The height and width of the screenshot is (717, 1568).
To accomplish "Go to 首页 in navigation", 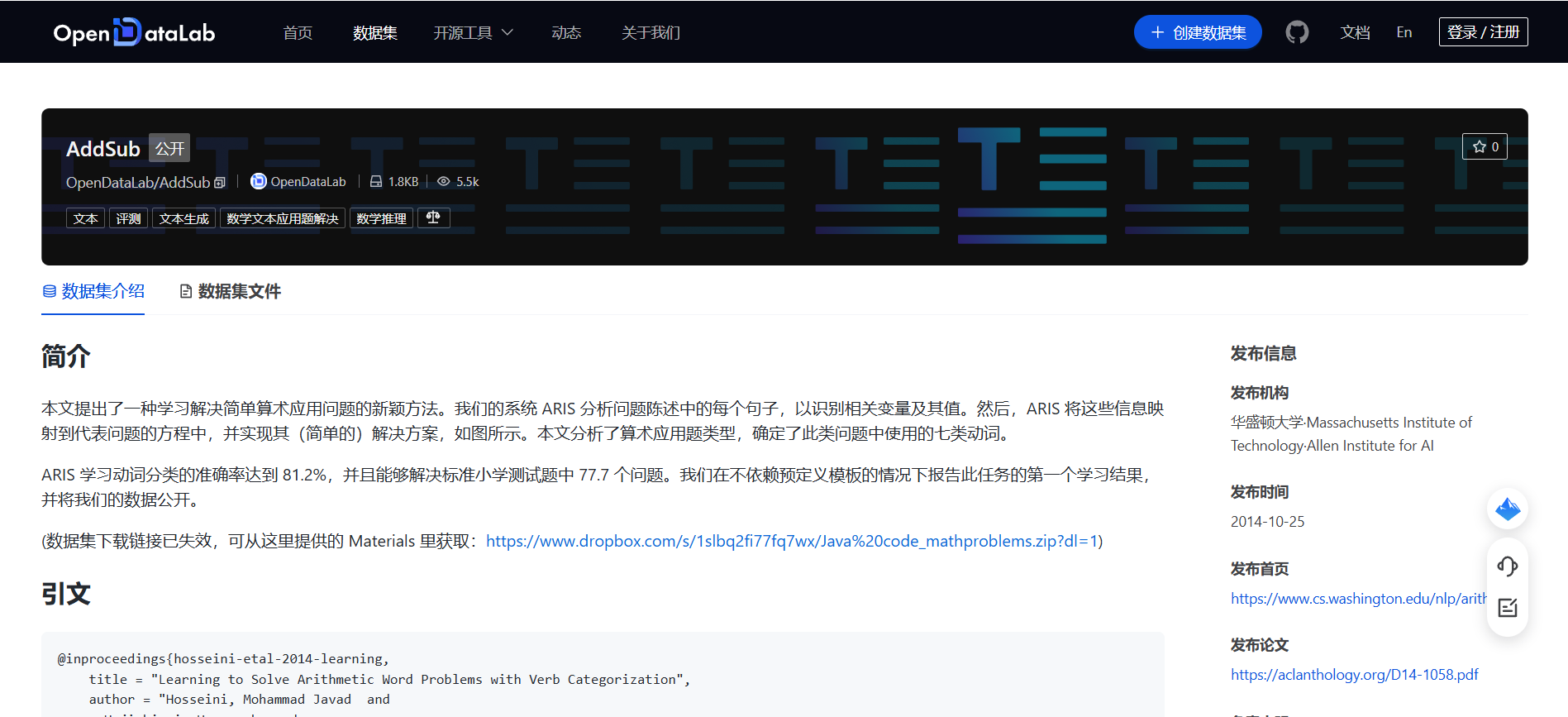I will [298, 32].
